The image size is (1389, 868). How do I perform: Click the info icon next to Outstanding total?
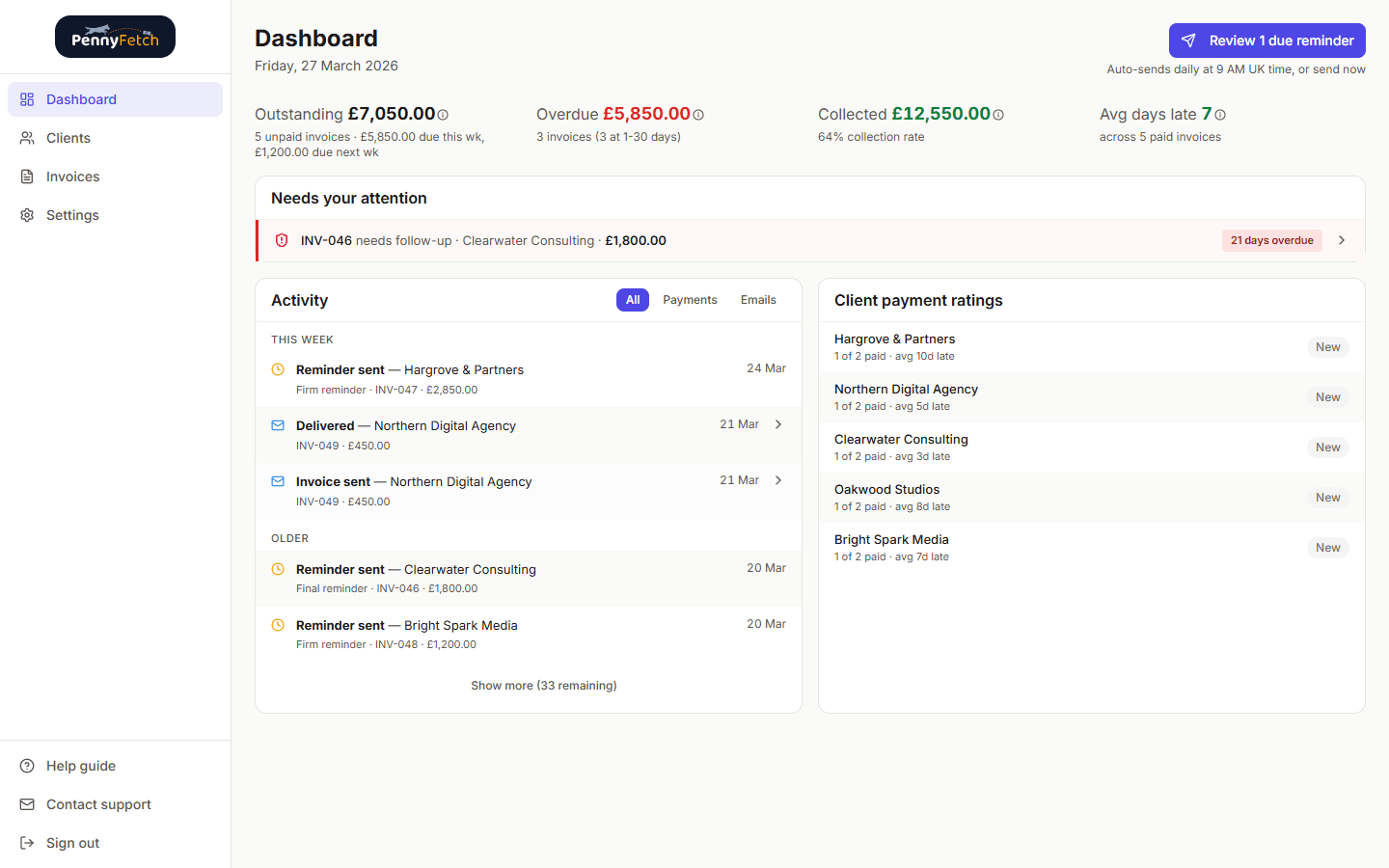[442, 114]
